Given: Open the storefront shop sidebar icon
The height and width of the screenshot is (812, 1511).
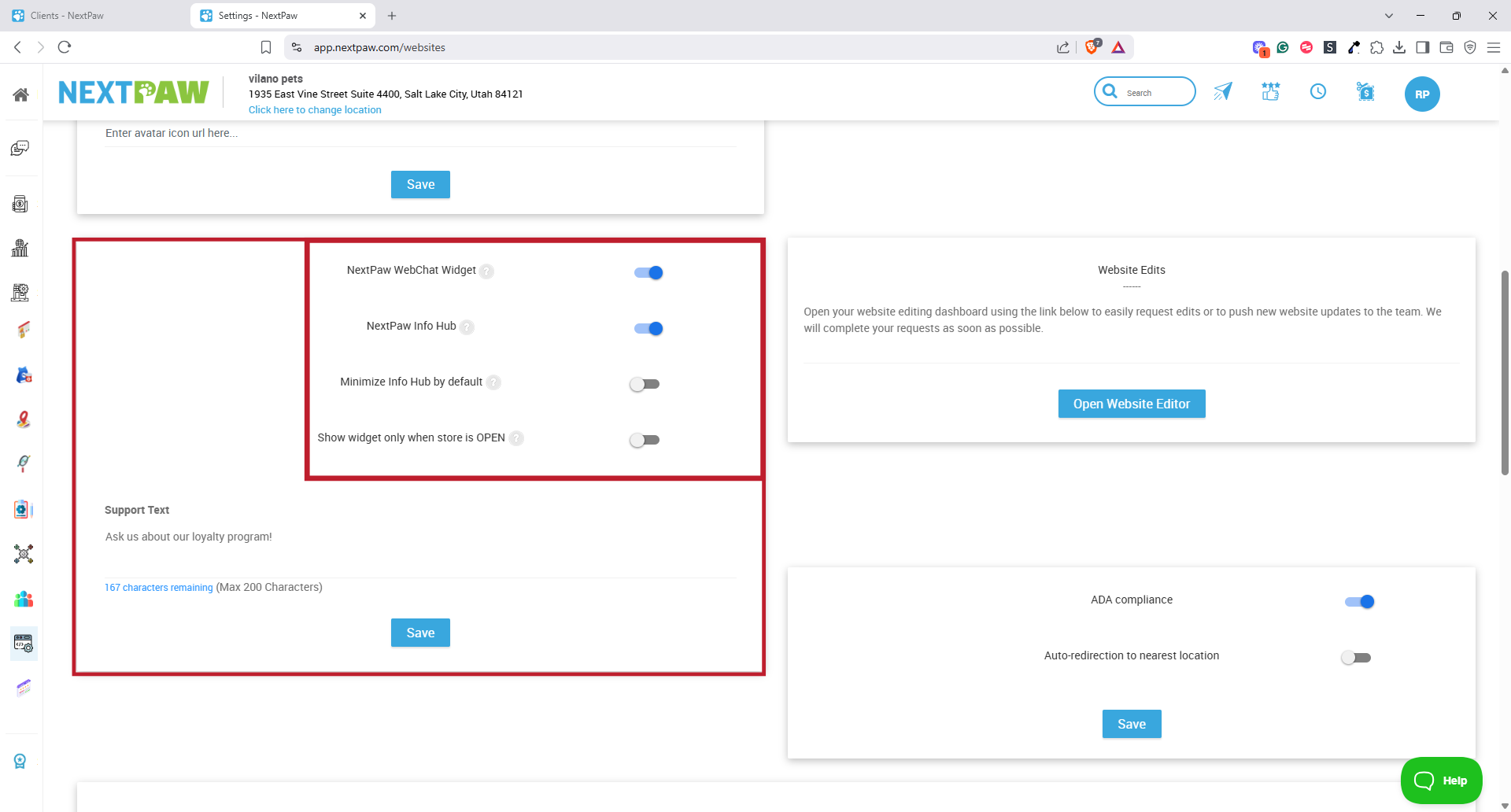Looking at the screenshot, I should coord(24,330).
